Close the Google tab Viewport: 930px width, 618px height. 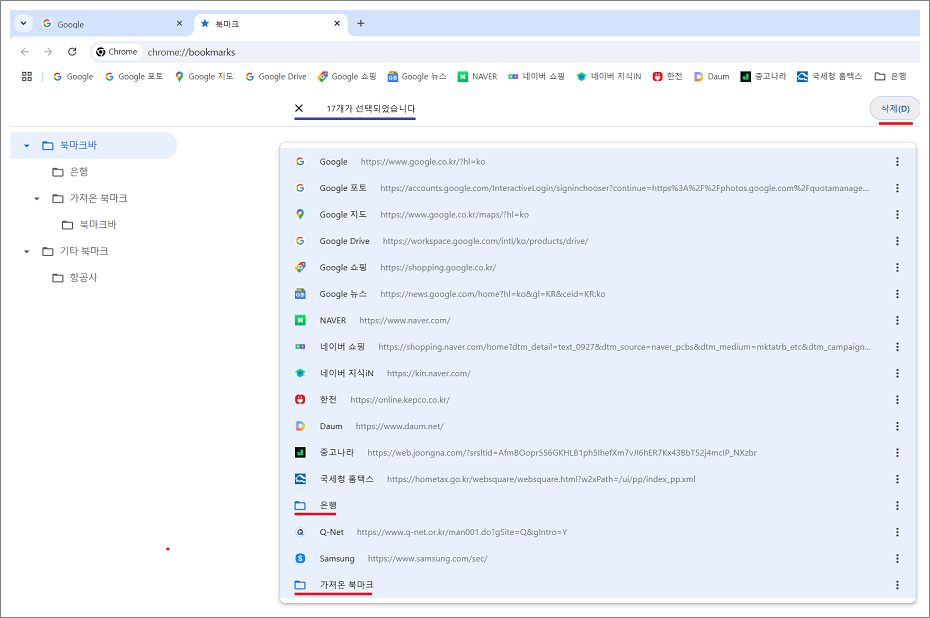180,24
